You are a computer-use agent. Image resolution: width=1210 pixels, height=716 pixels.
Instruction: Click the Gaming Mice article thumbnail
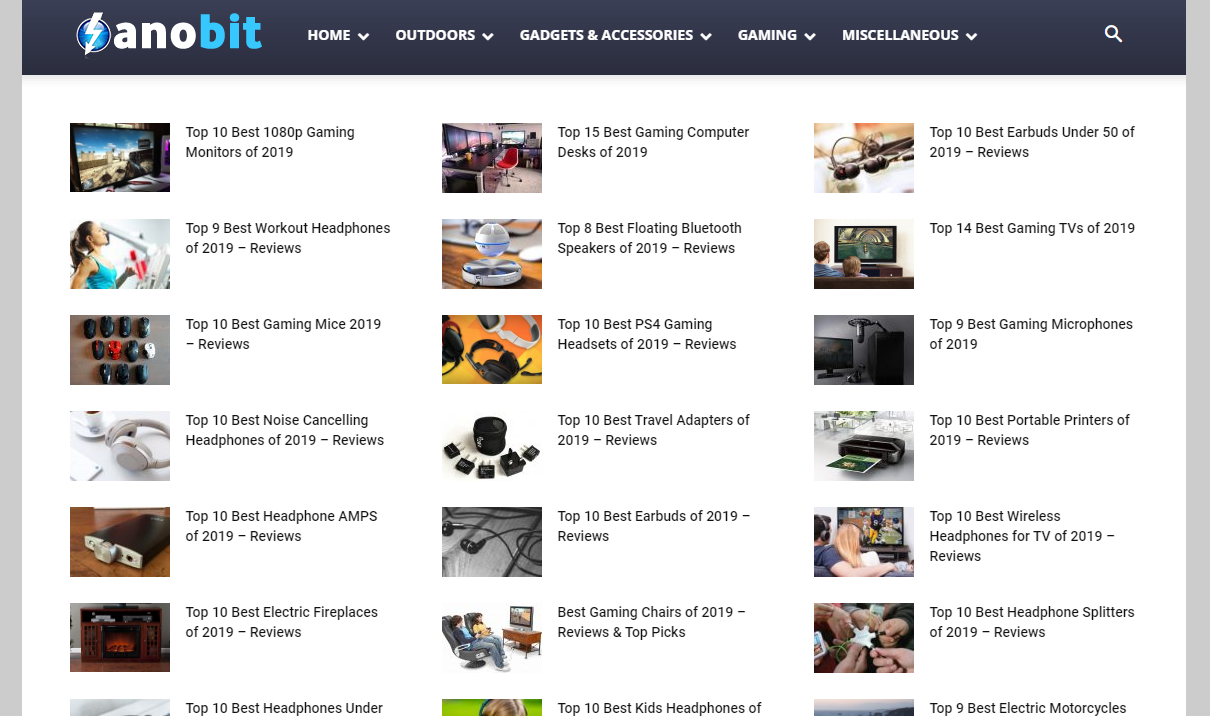(x=120, y=349)
